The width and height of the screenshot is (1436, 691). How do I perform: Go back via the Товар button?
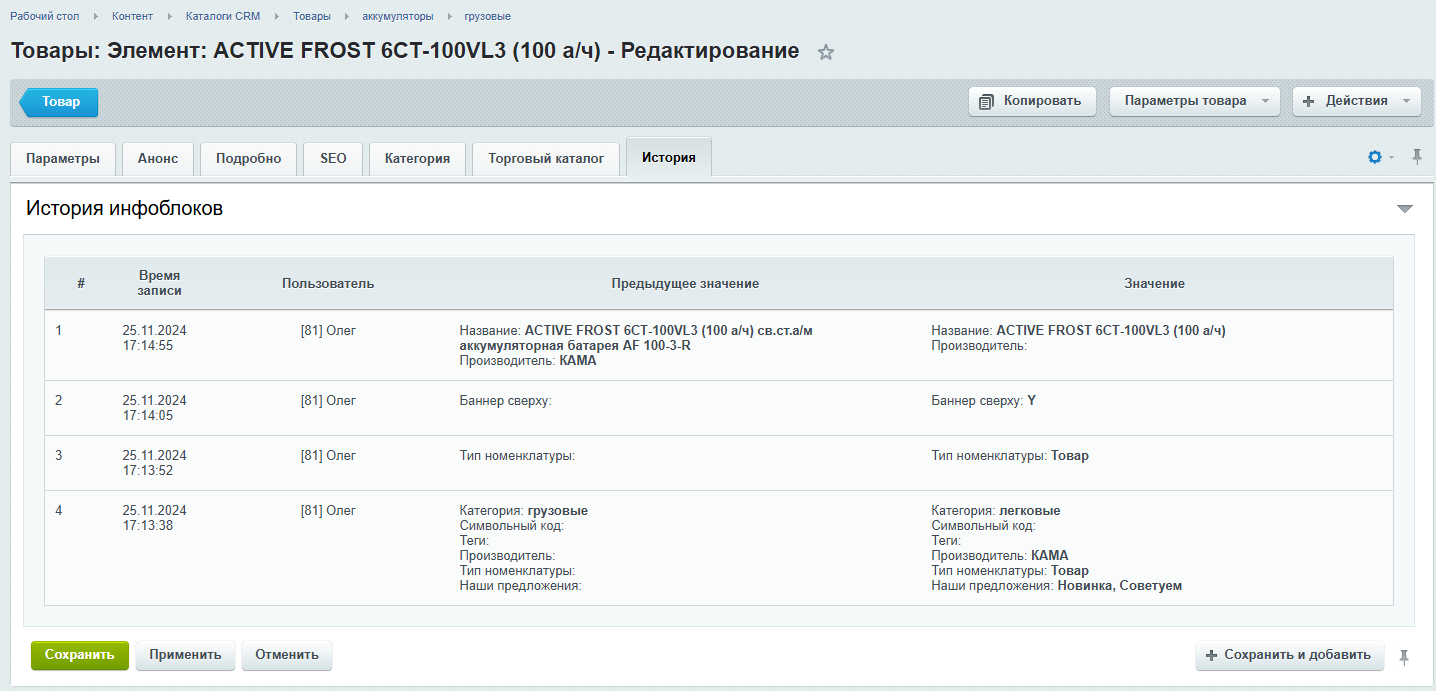(x=60, y=102)
